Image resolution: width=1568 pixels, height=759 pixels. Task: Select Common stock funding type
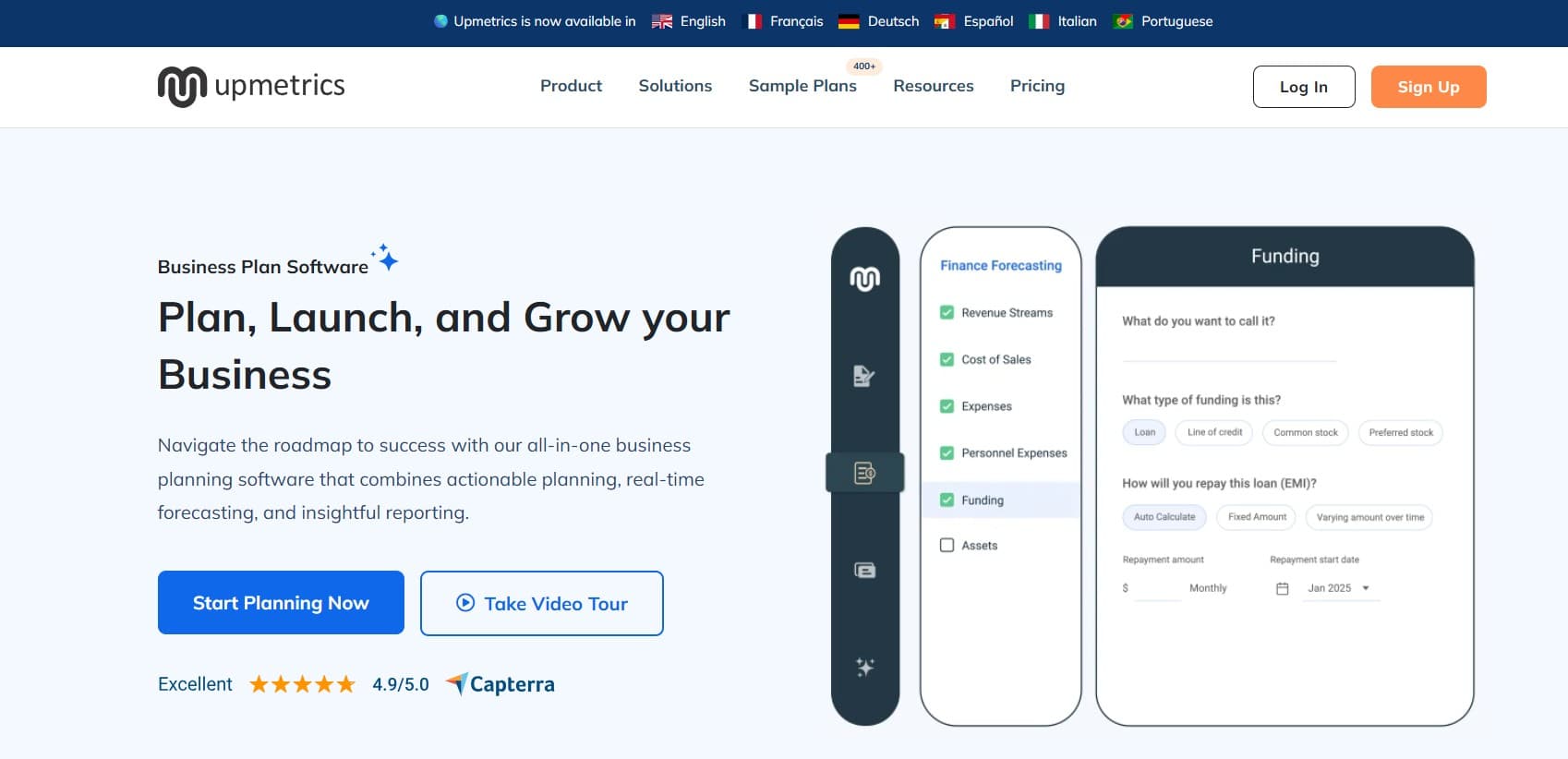[x=1306, y=432]
